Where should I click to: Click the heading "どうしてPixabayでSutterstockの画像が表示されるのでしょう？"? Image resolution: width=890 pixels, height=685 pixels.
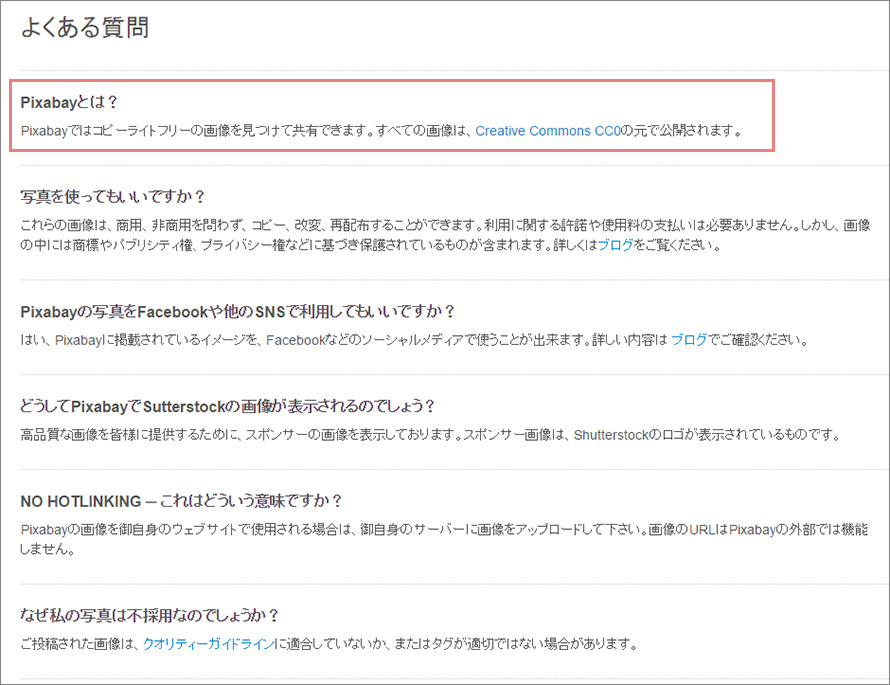tap(228, 406)
